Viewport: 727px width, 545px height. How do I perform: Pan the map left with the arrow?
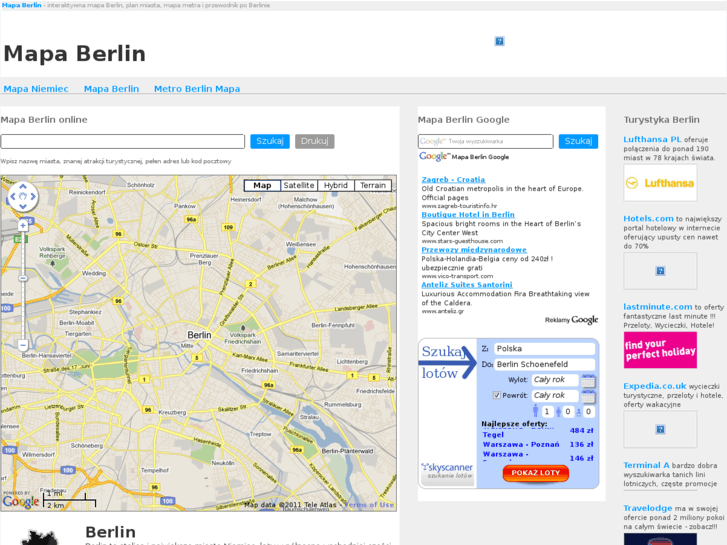pyautogui.click(x=13, y=196)
